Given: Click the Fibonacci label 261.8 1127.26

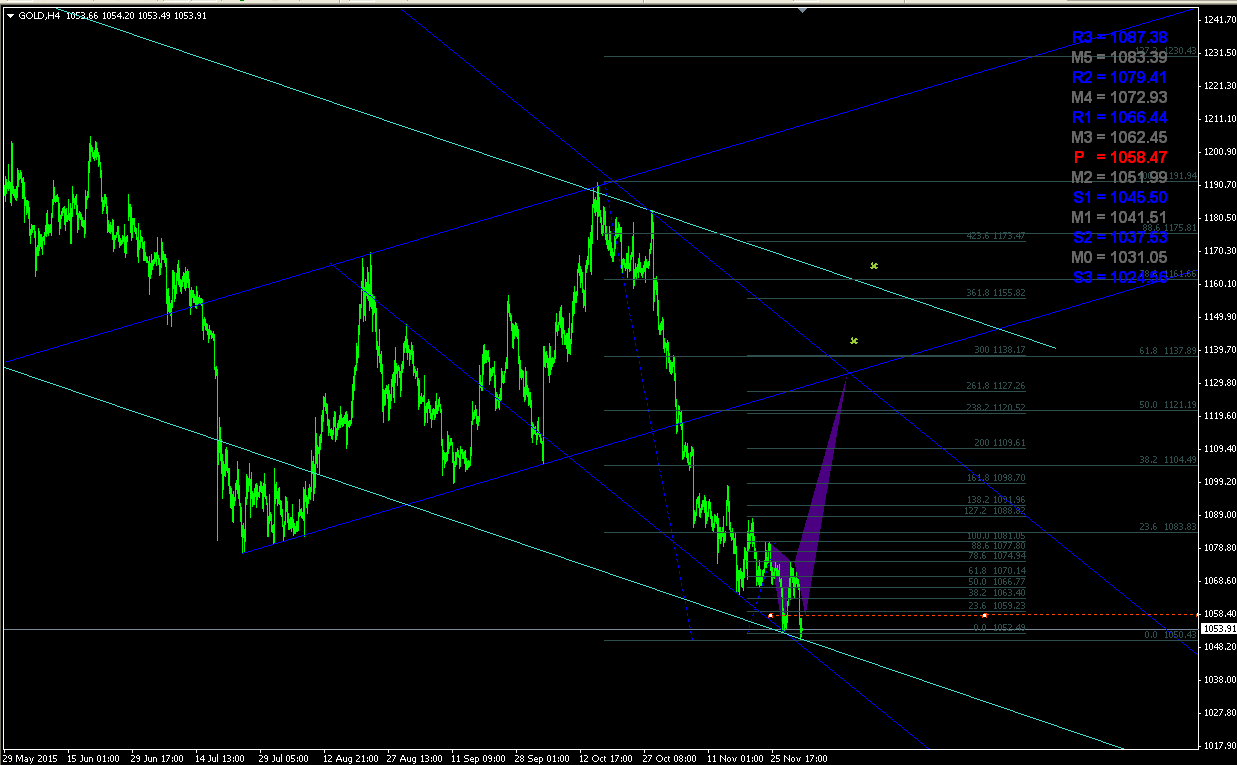Looking at the screenshot, I should [x=995, y=386].
